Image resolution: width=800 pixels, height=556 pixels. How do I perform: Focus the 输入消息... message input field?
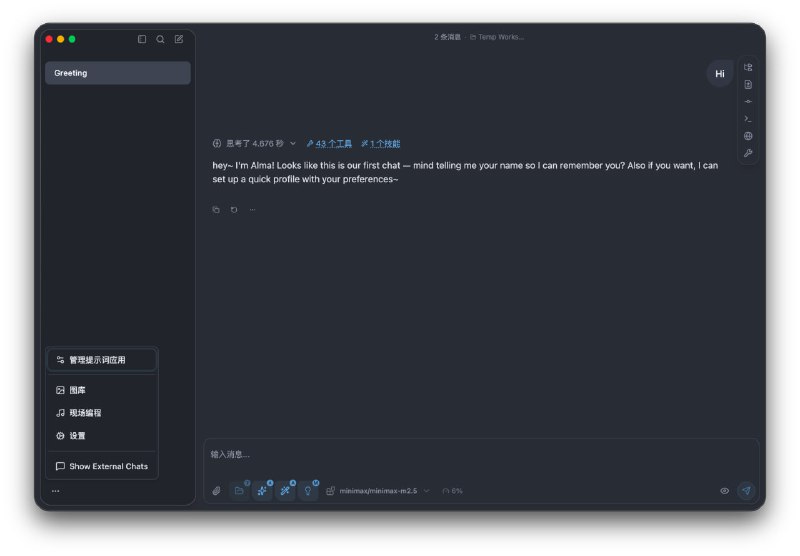tap(481, 454)
